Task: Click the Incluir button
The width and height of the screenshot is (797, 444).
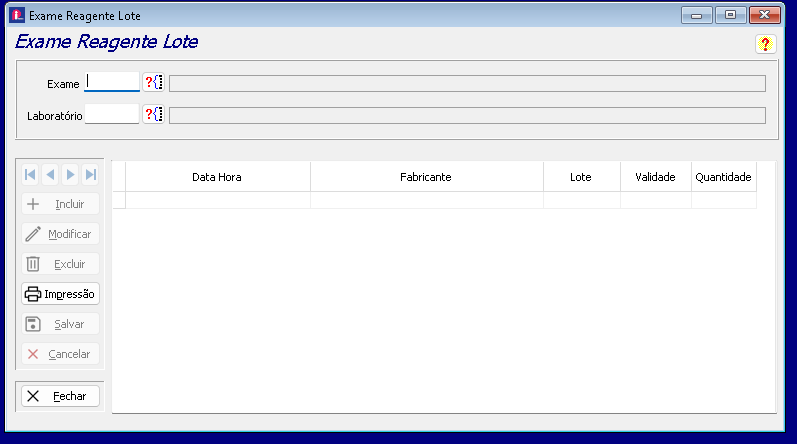Action: point(60,204)
